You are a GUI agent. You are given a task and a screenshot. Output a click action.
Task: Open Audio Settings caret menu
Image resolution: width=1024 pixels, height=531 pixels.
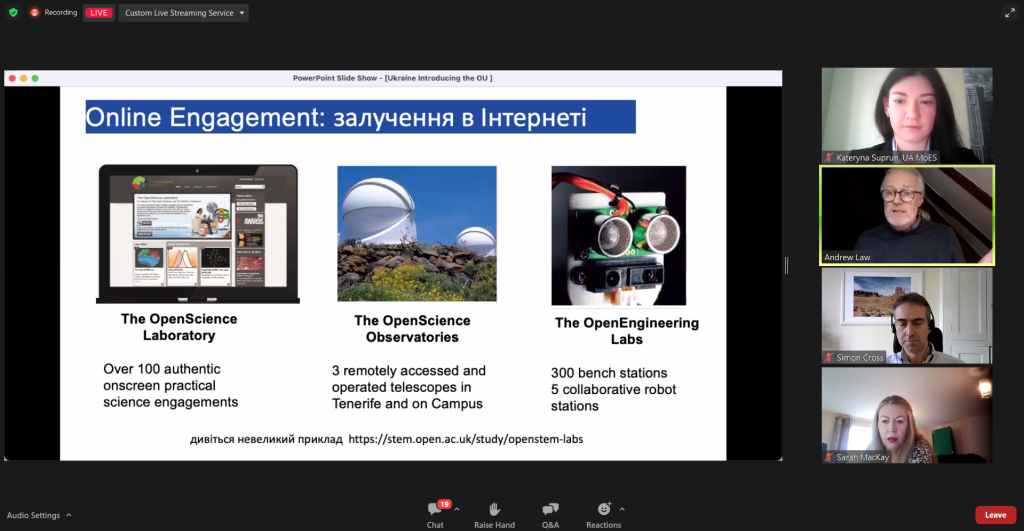[x=69, y=515]
